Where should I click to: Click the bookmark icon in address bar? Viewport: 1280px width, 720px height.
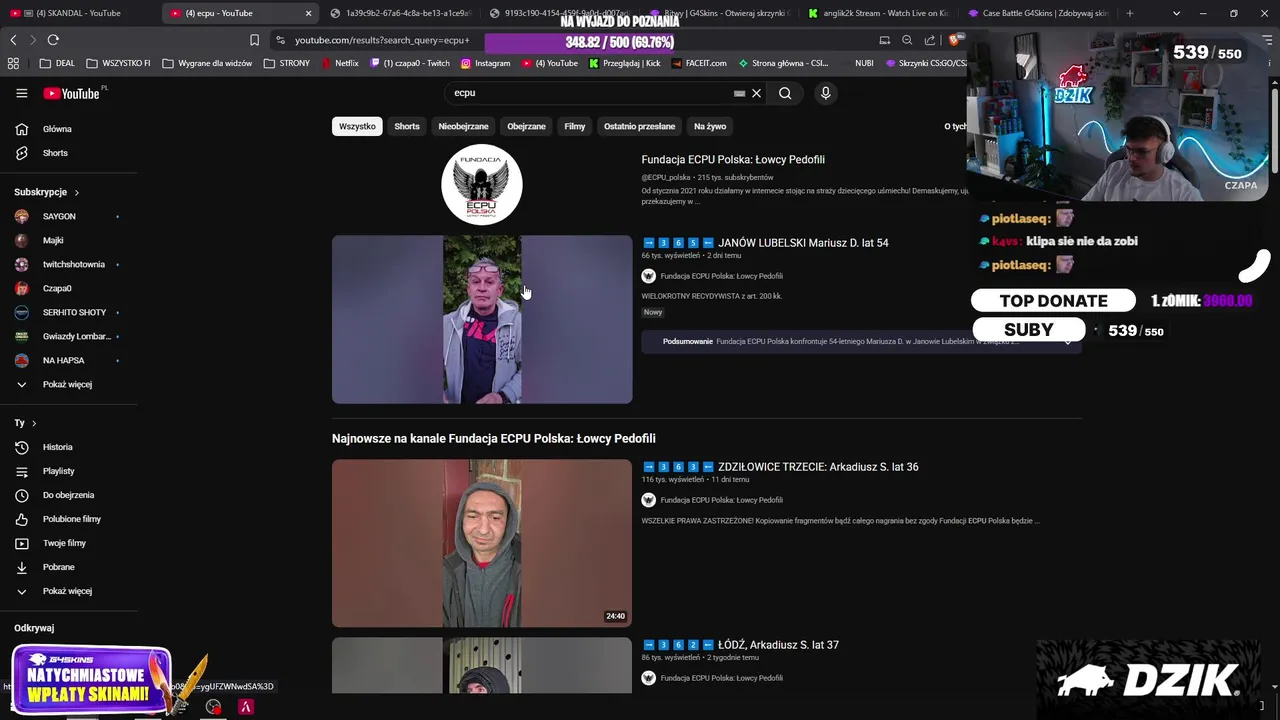(x=254, y=40)
